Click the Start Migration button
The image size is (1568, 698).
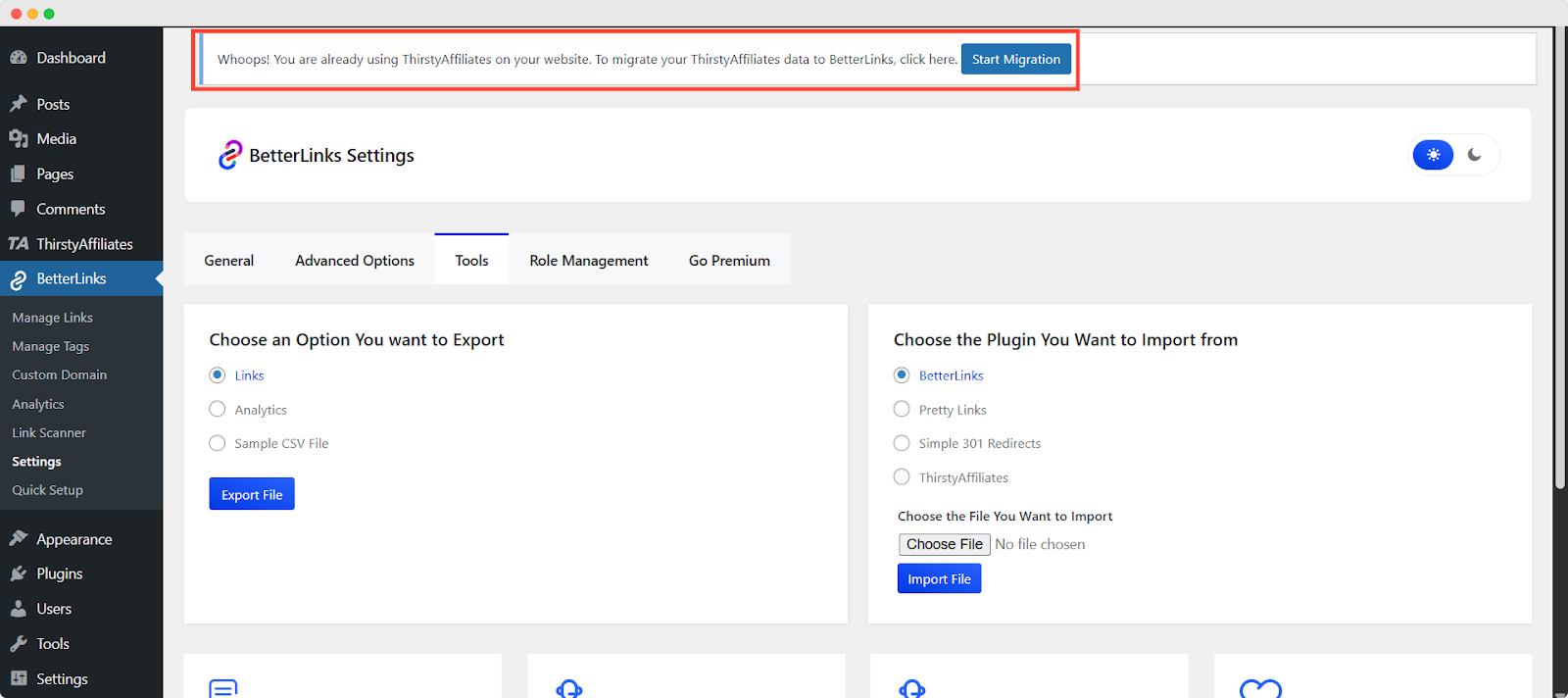coord(1015,60)
